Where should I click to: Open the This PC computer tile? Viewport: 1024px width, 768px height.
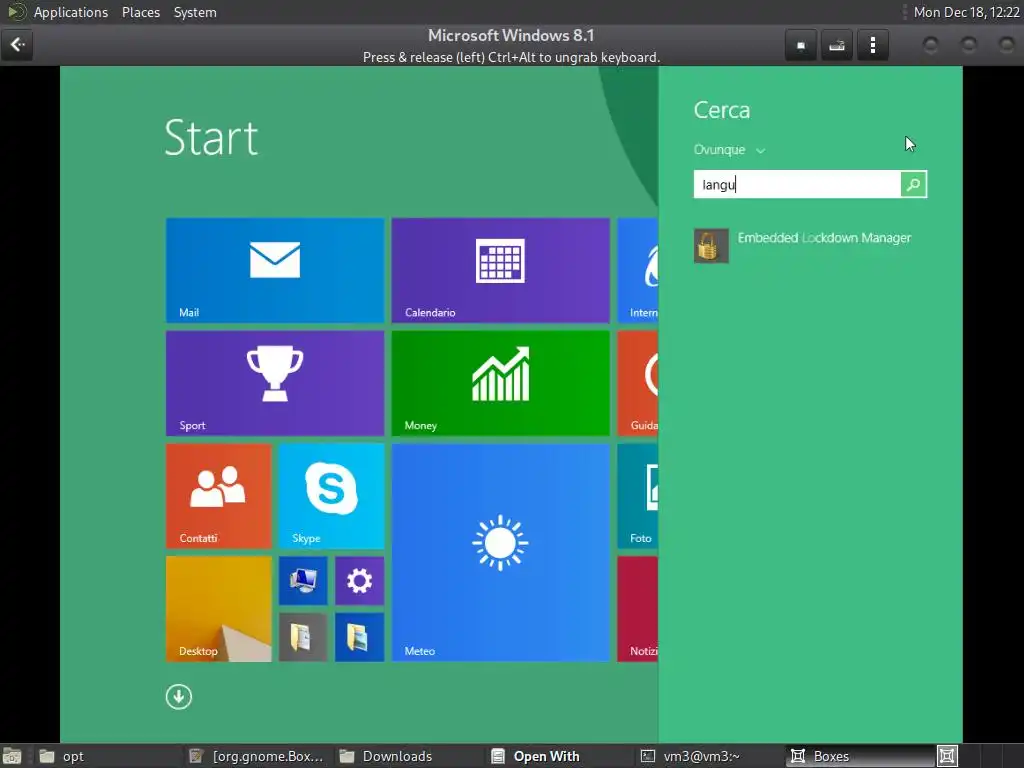[x=303, y=581]
